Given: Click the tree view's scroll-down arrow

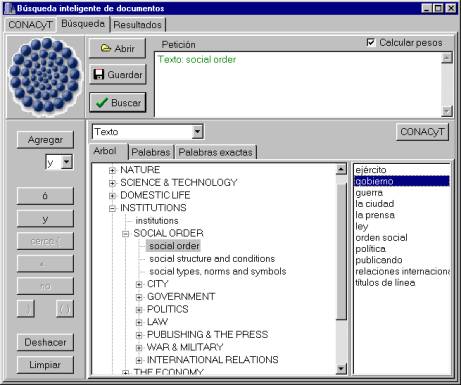Looking at the screenshot, I should coord(341,368).
